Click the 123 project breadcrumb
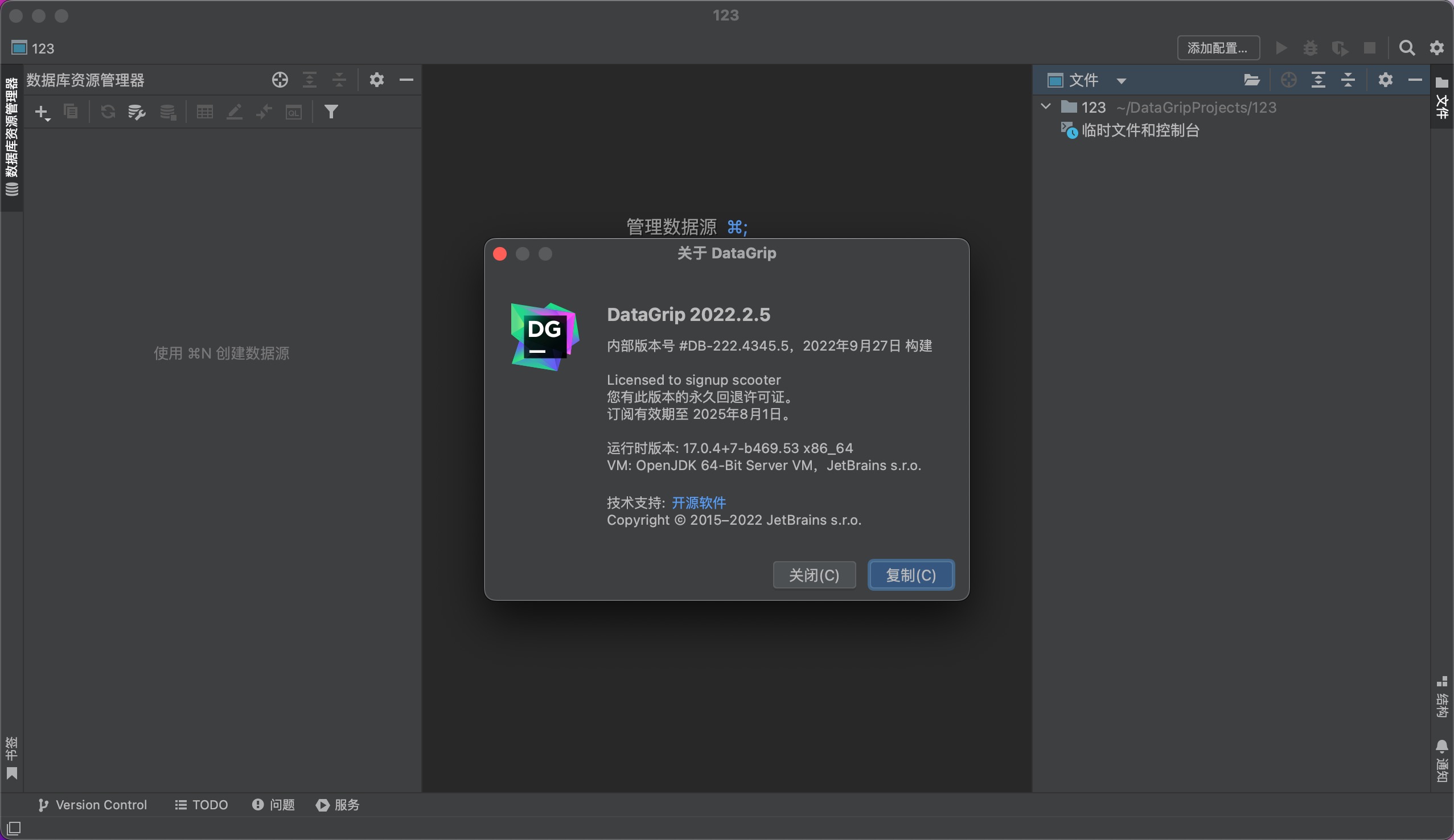Image resolution: width=1454 pixels, height=840 pixels. tap(33, 48)
